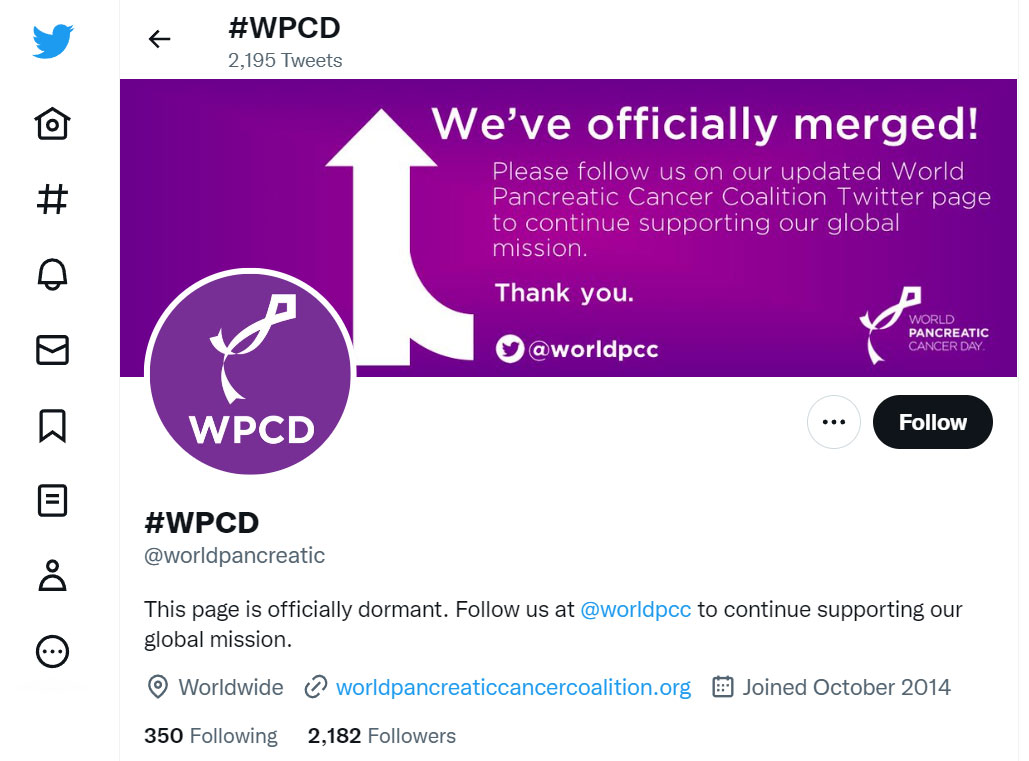Open the Home feed icon
Viewport: 1029px width, 761px height.
tap(52, 123)
